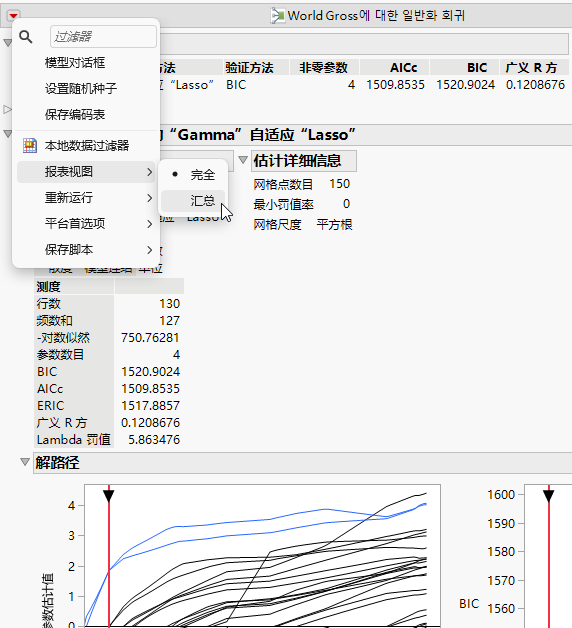Click the 频数和 value 127

(169, 321)
